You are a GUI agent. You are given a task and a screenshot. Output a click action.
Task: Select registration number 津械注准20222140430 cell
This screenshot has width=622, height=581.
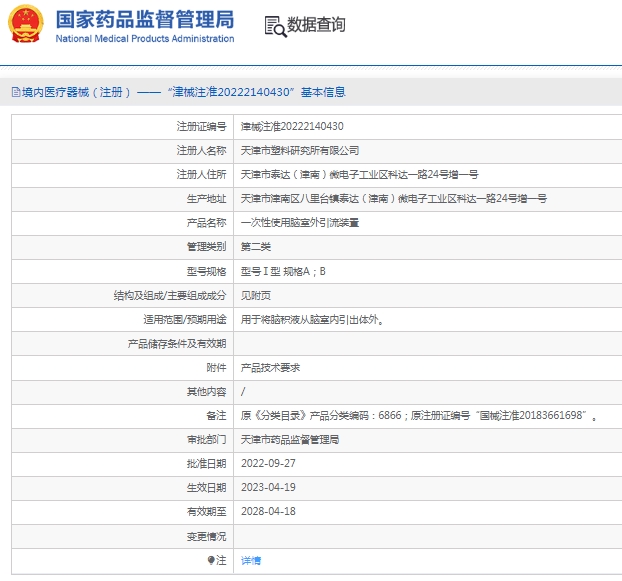(292, 127)
